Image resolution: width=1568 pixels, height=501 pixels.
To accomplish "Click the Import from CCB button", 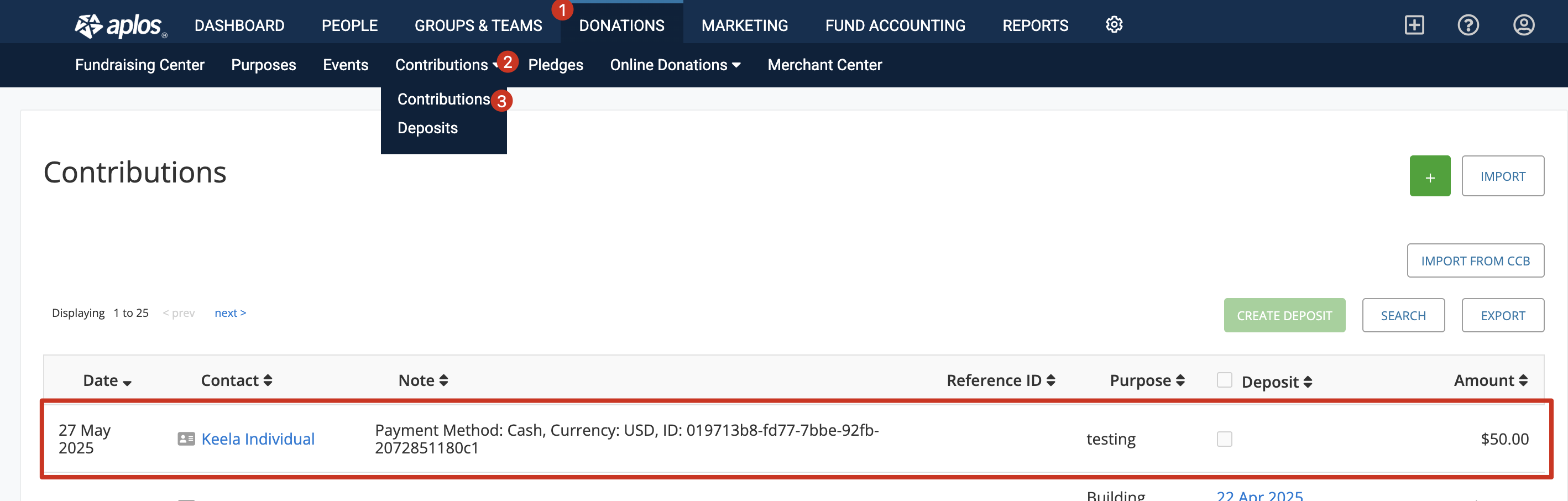I will click(1476, 260).
